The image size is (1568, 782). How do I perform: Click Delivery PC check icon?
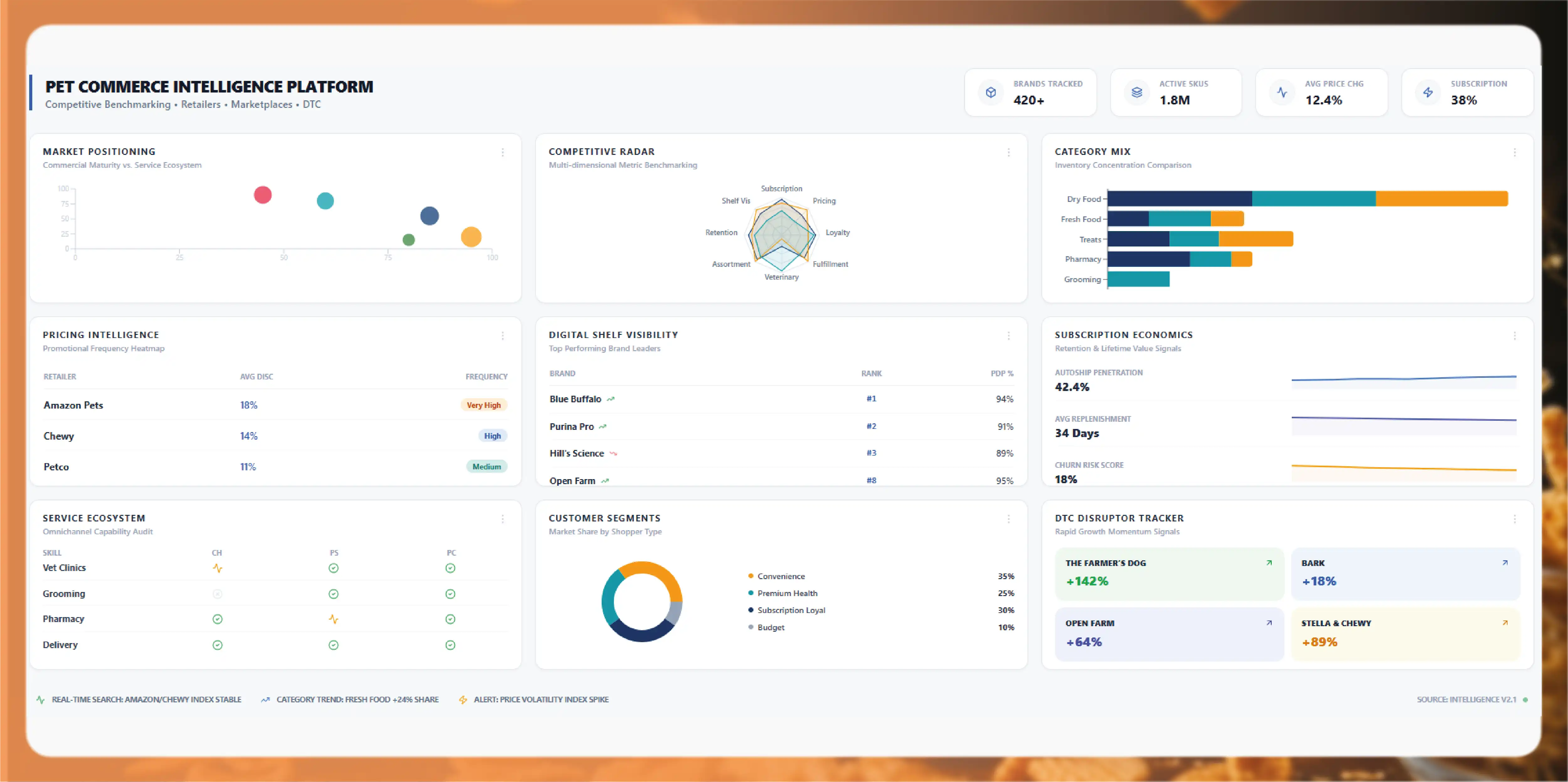coord(451,644)
